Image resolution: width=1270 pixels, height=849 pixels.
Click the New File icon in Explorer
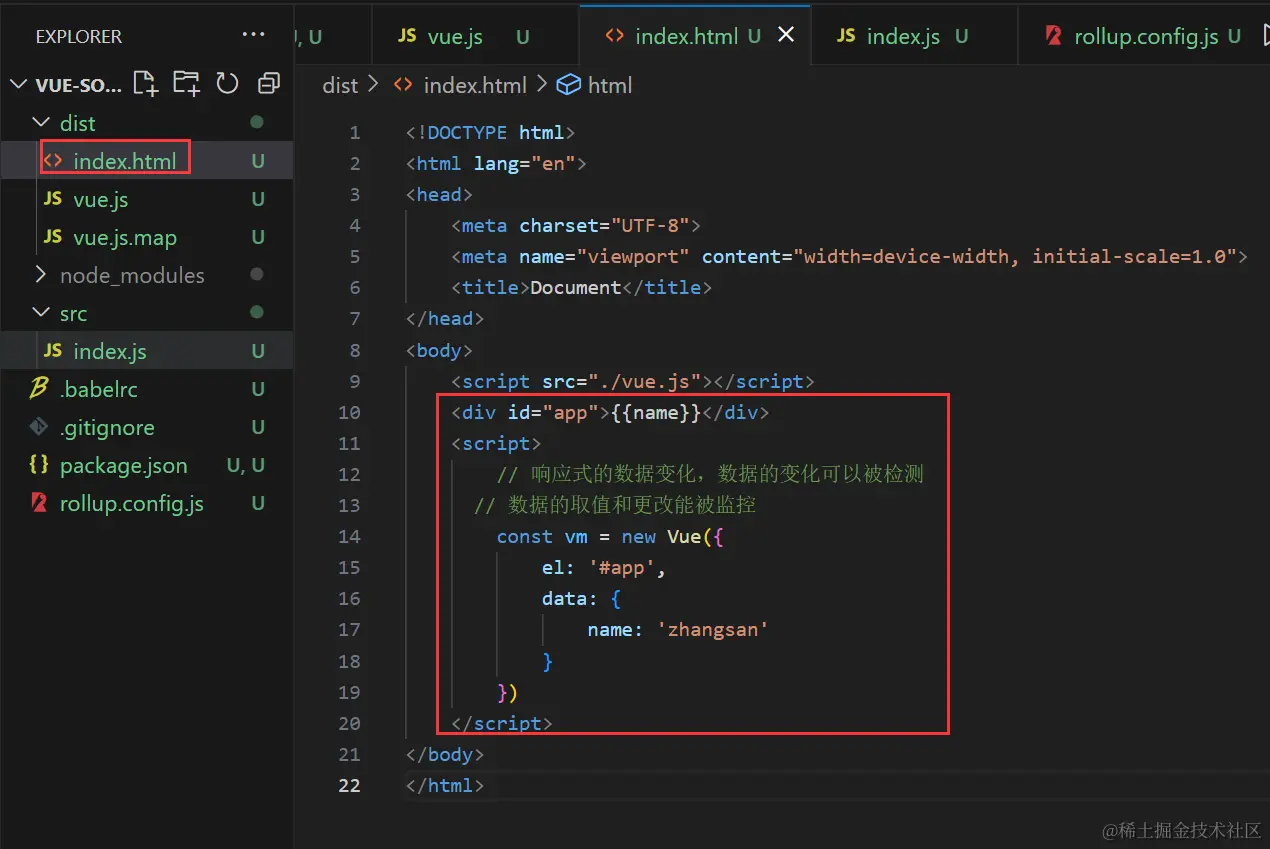point(146,84)
